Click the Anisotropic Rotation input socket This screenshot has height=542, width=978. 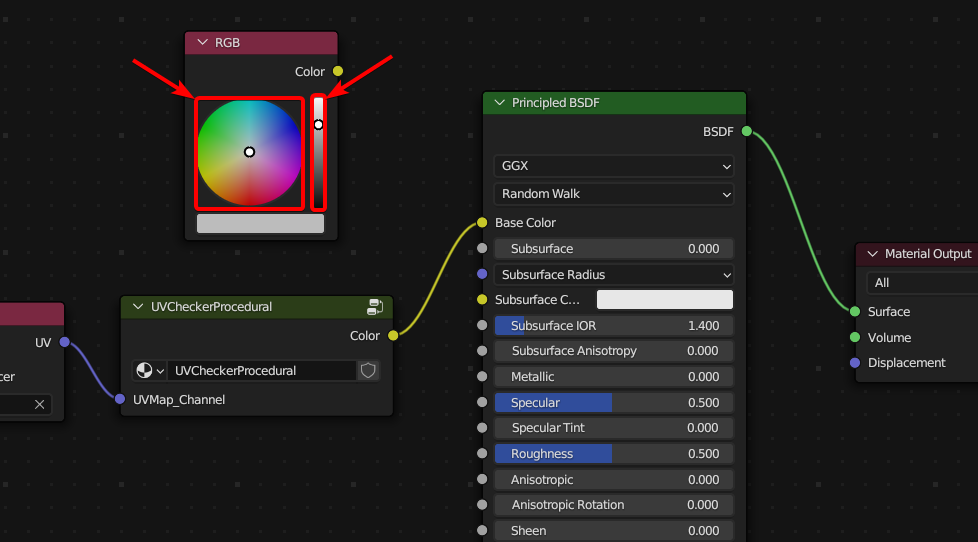coord(482,505)
